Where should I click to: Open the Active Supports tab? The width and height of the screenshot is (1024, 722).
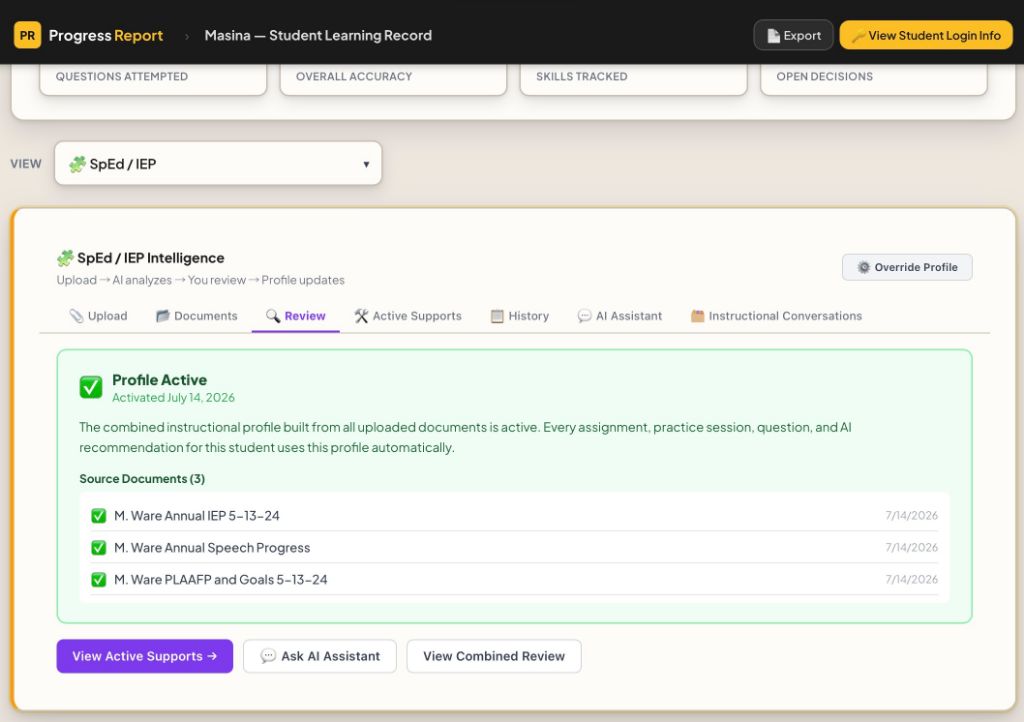[408, 316]
